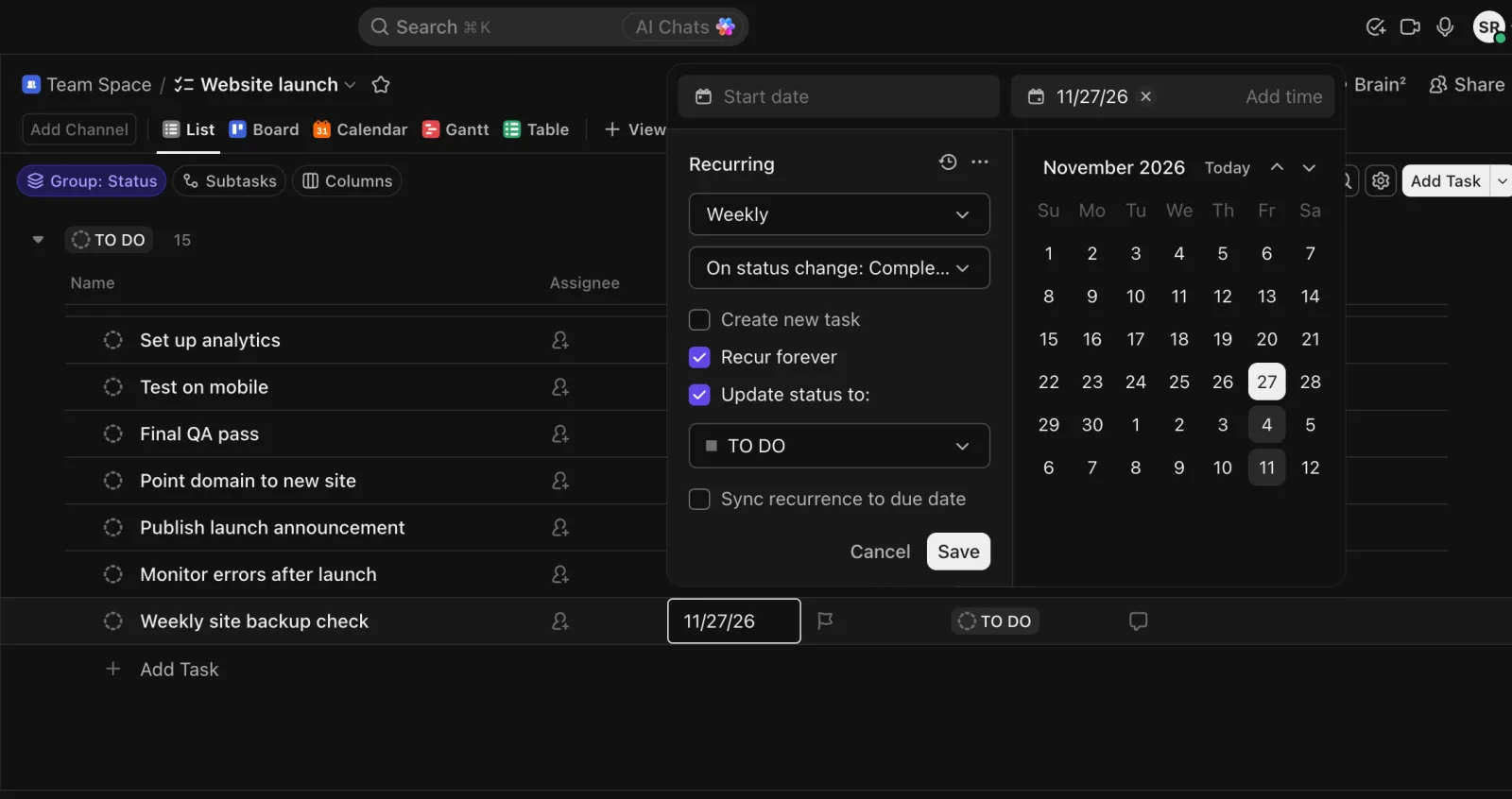
Task: Assign someone to Monitor errors after launch
Action: [560, 574]
